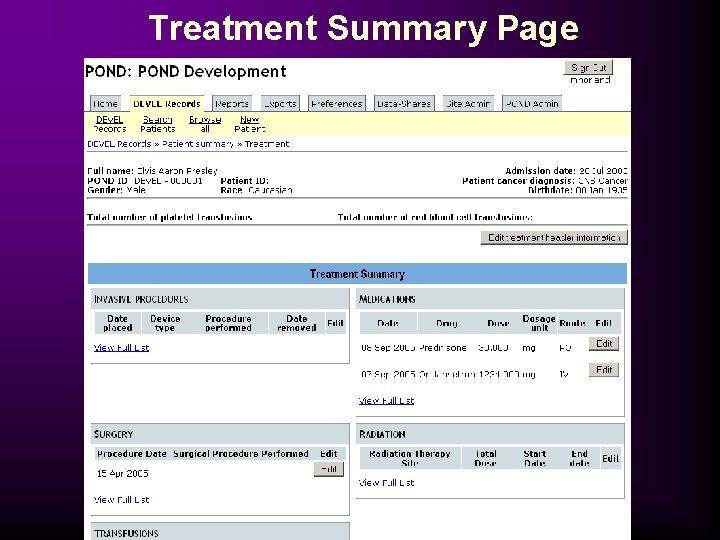
Task: Click the Total Dose column header
Action: [x=485, y=458]
